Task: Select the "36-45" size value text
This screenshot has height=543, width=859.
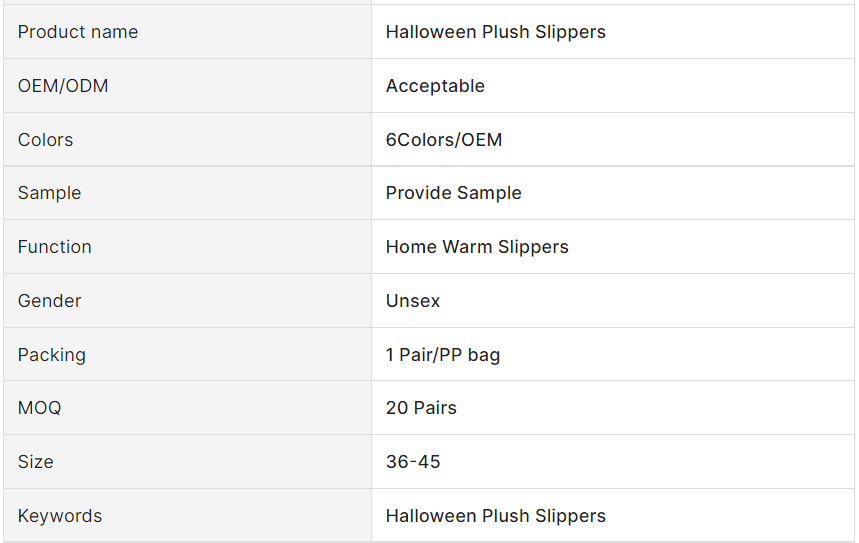Action: 413,462
